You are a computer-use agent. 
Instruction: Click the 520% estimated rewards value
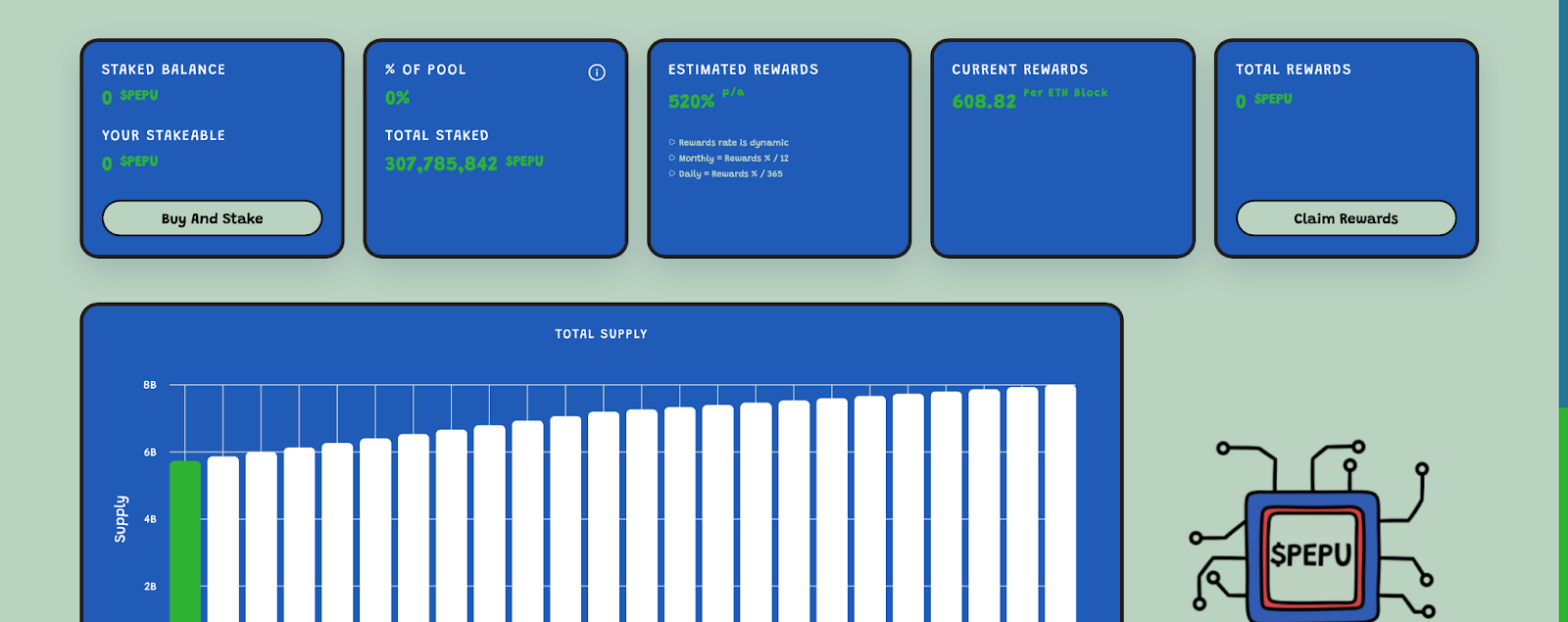(691, 101)
